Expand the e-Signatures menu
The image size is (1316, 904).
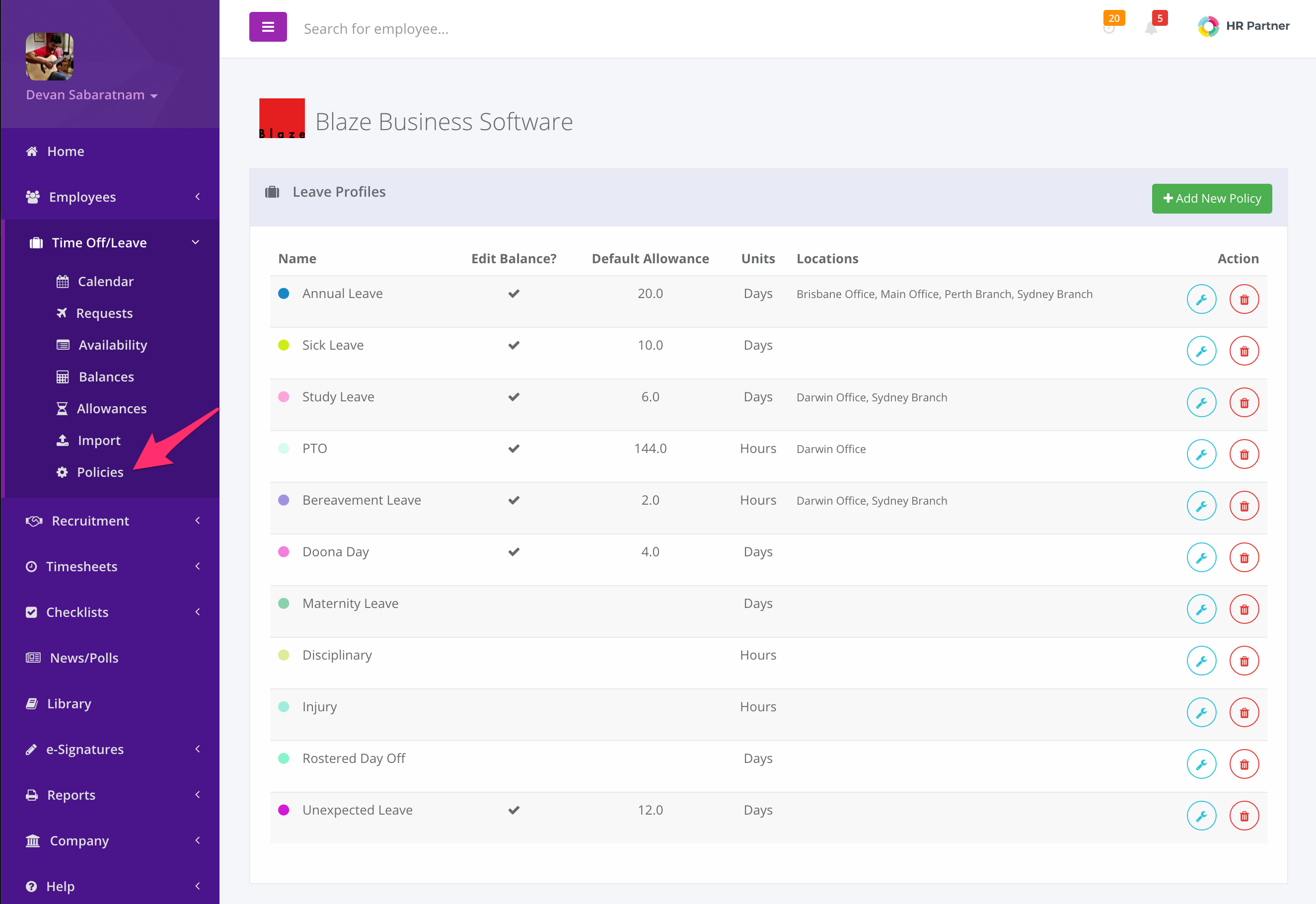click(110, 749)
